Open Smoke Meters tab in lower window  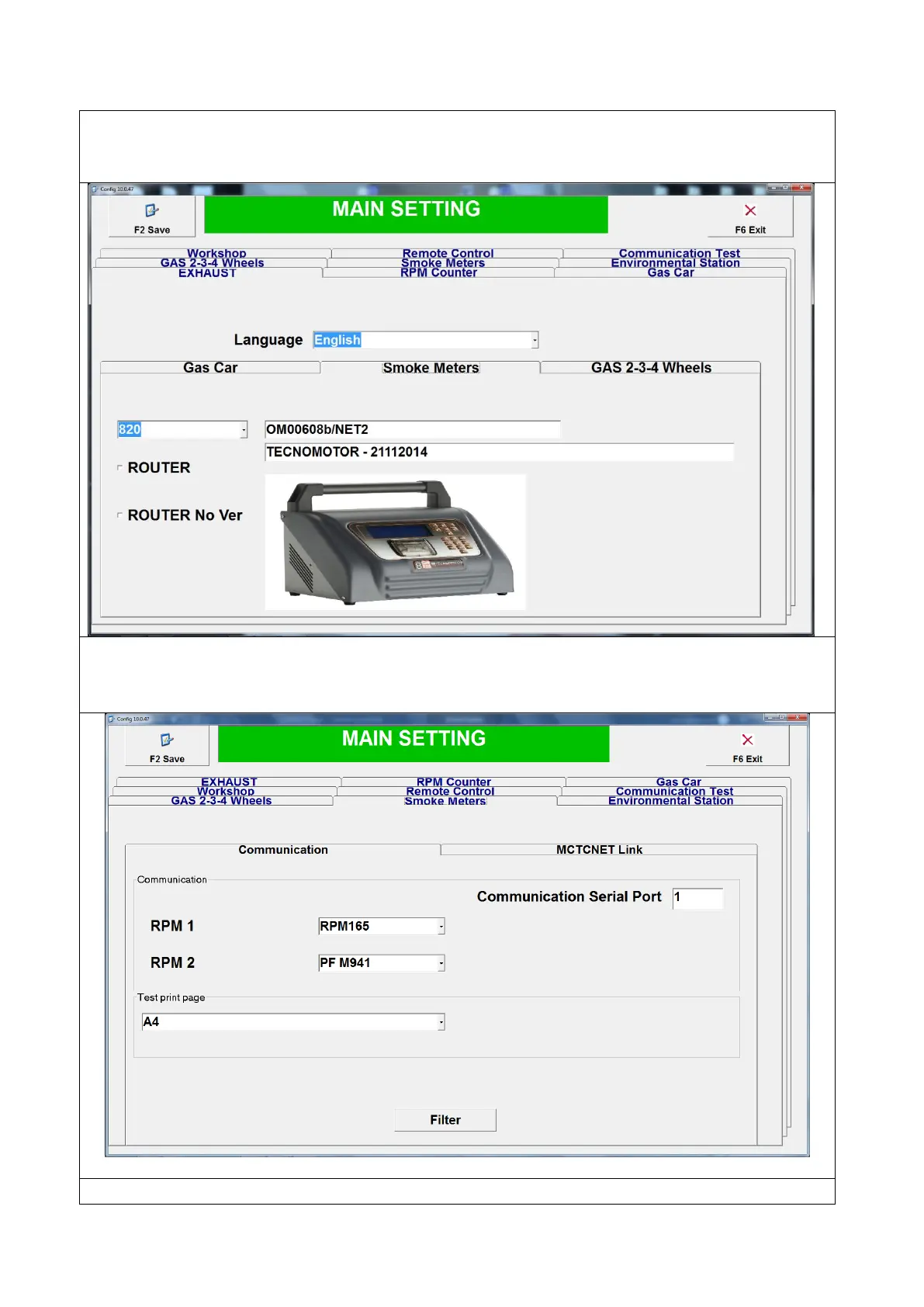click(x=445, y=800)
